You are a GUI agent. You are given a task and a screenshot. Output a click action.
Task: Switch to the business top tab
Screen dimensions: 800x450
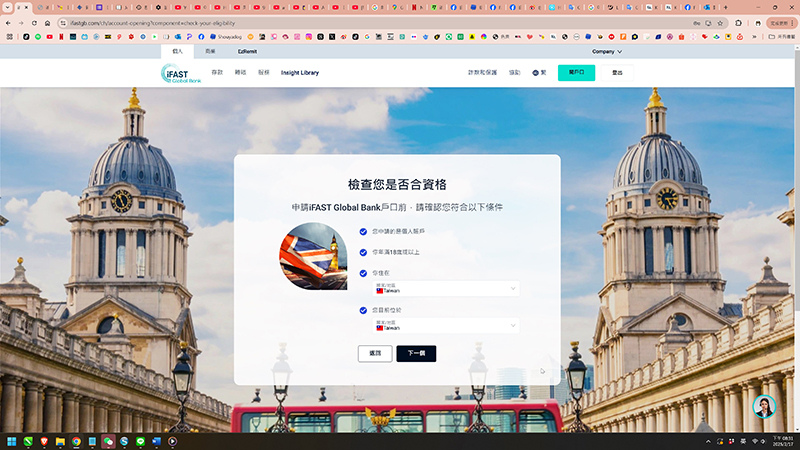pos(210,52)
